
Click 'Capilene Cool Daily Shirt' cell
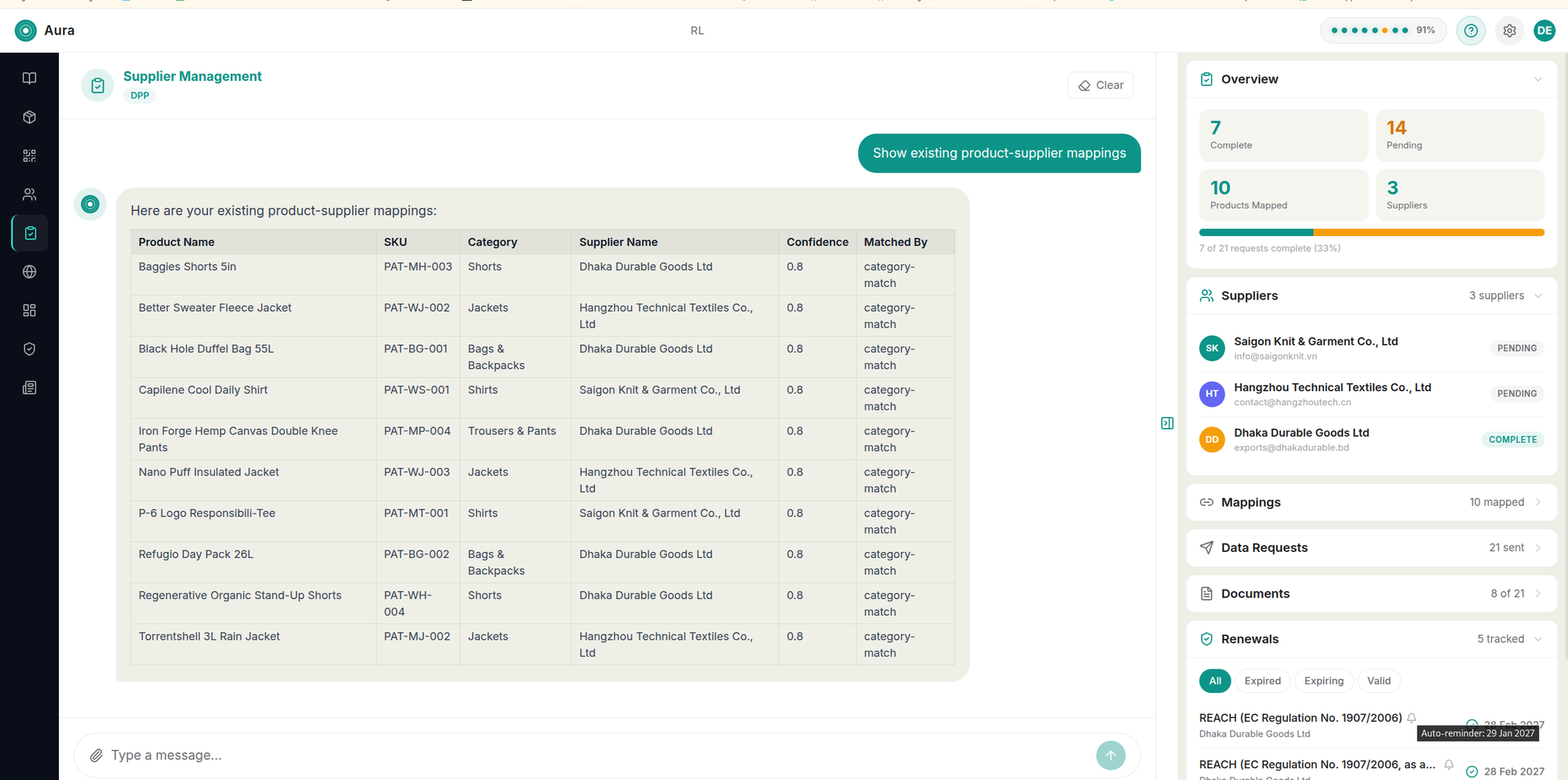pos(253,397)
